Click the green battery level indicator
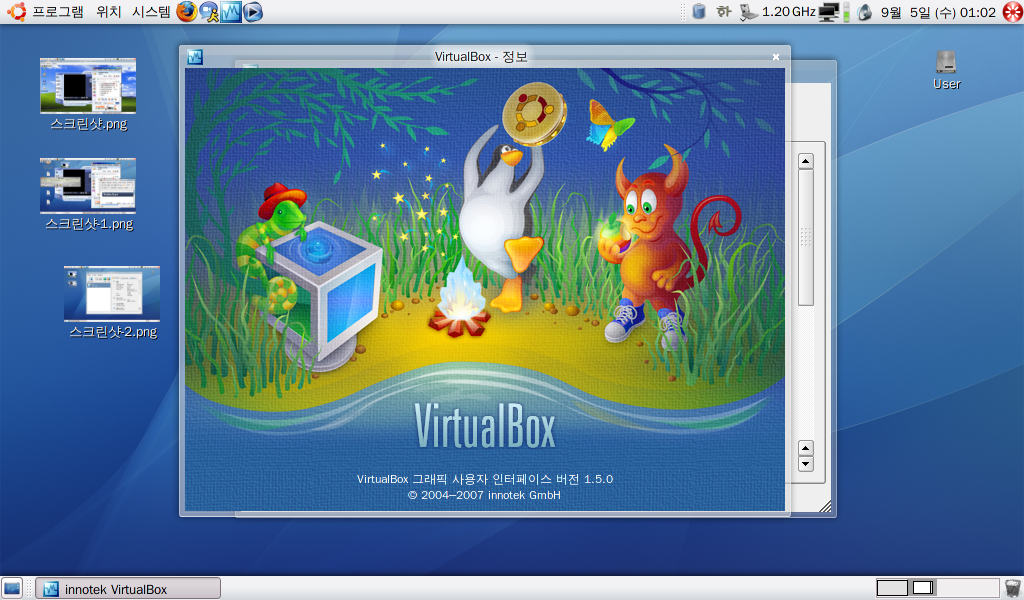The width and height of the screenshot is (1024, 600). click(x=846, y=12)
